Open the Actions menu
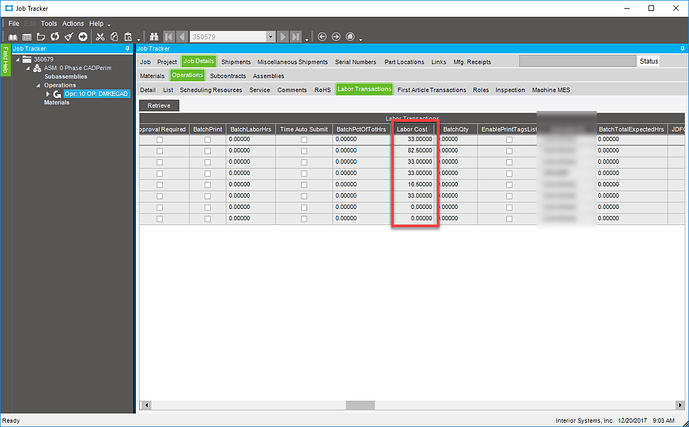This screenshot has height=427, width=689. (x=73, y=24)
